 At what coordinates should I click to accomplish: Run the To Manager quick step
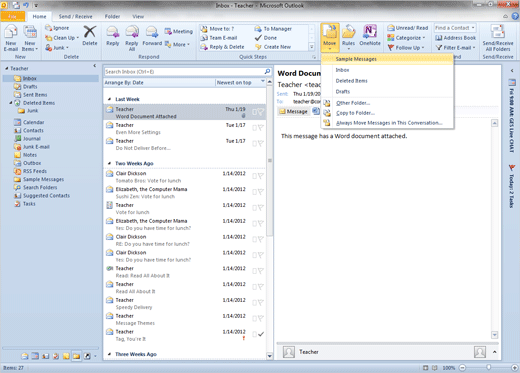(273, 29)
